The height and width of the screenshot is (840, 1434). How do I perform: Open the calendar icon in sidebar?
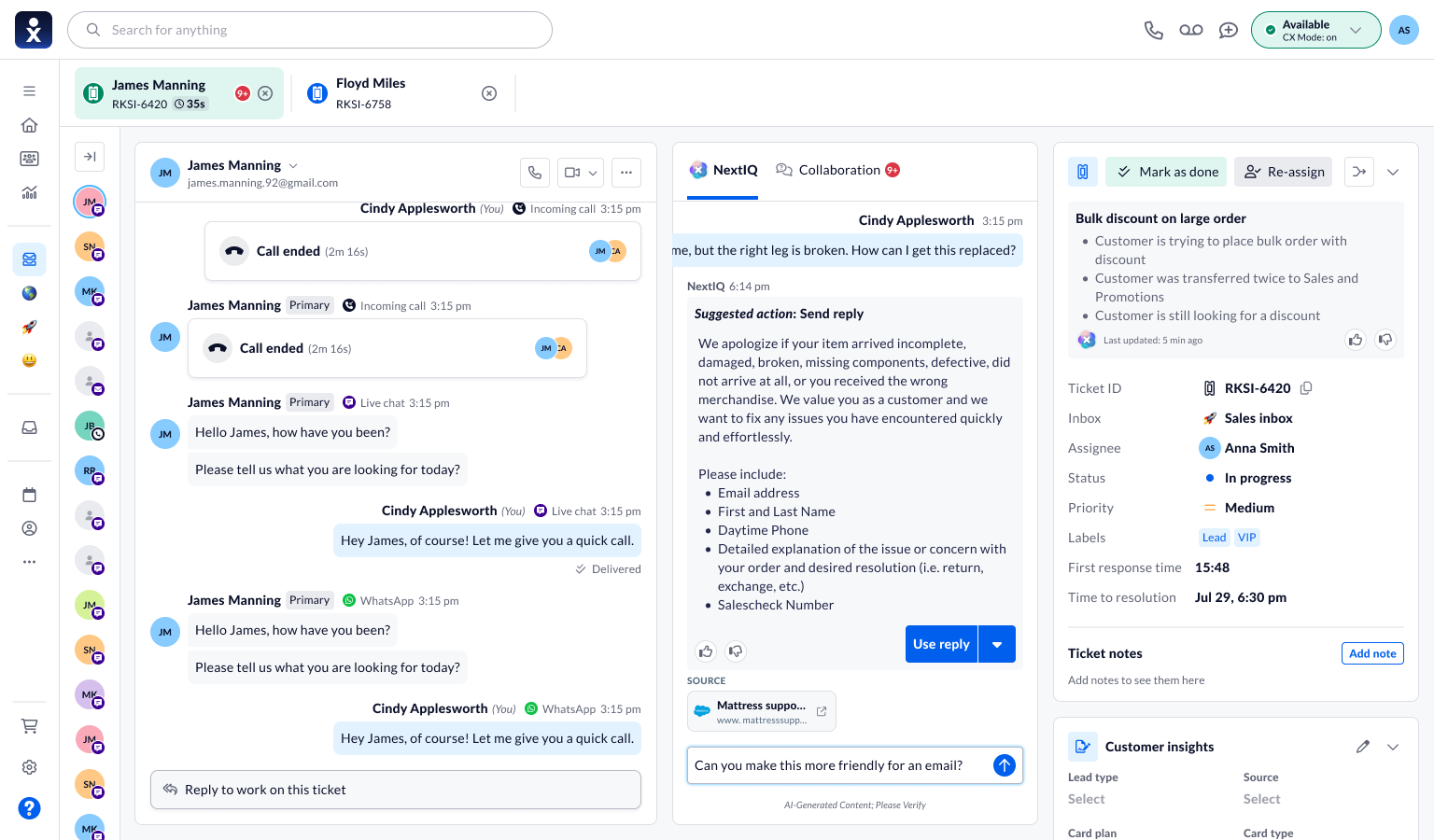[30, 495]
